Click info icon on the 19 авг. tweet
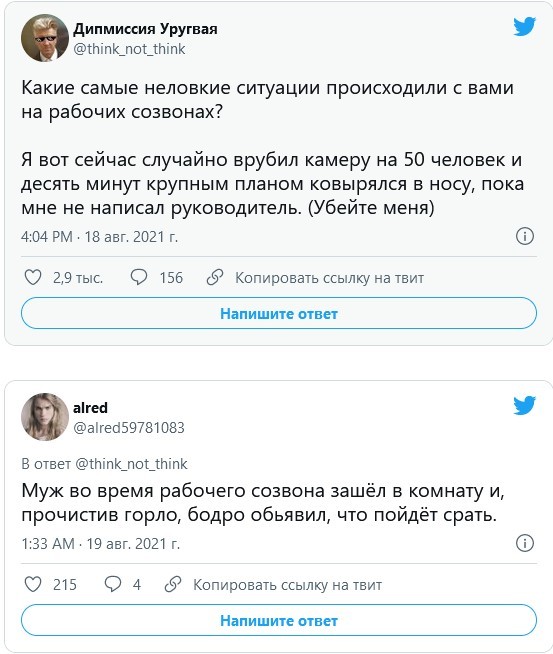Viewport: 553px width, 654px height. point(525,543)
